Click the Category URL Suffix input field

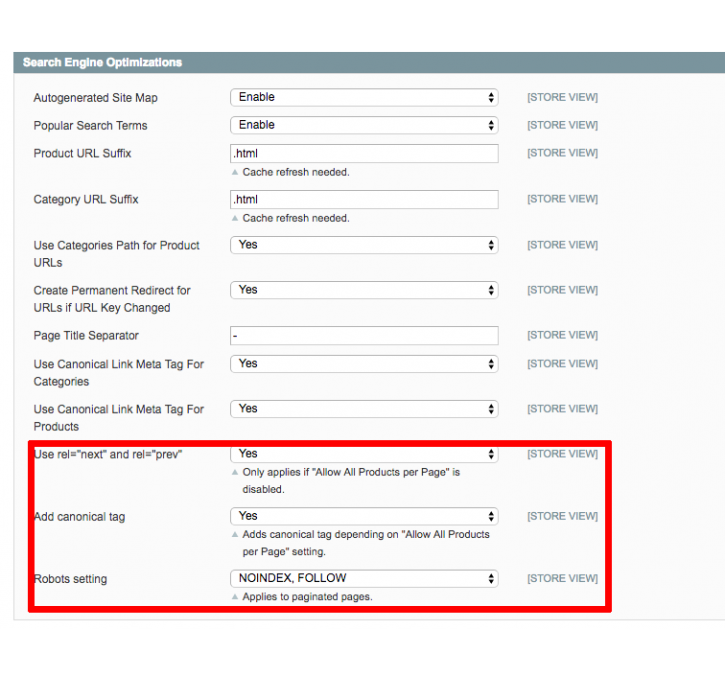pos(364,199)
